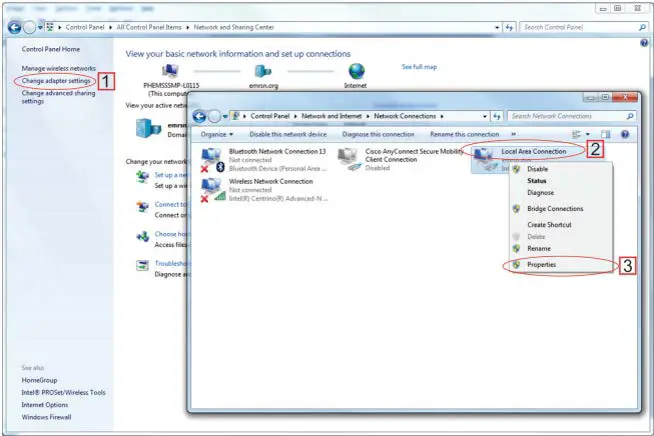Expand arrow after Control Panel breadcrumb in back window
This screenshot has height=436, width=654.
[110, 27]
